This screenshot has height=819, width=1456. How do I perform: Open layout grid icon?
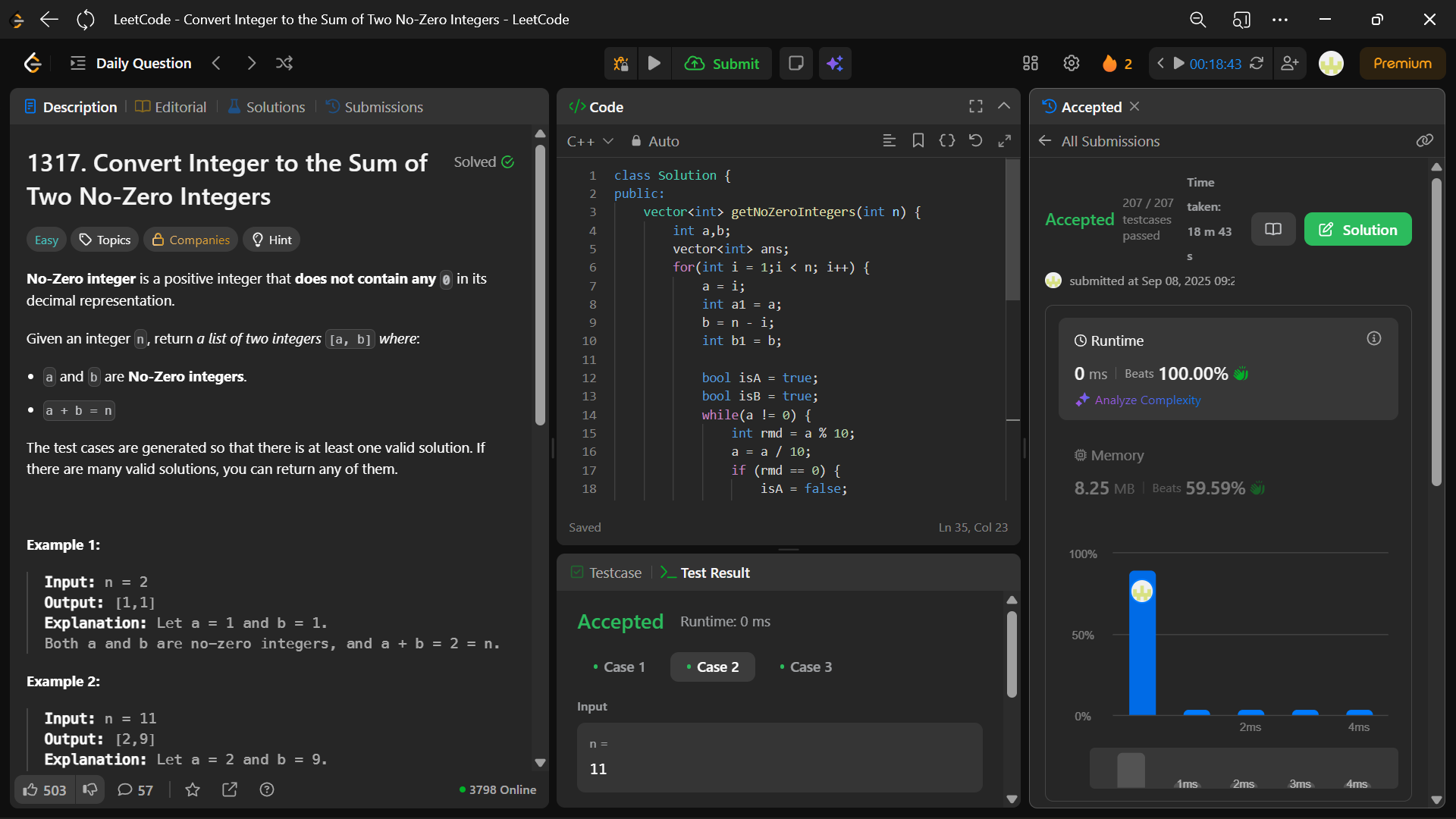tap(1030, 64)
